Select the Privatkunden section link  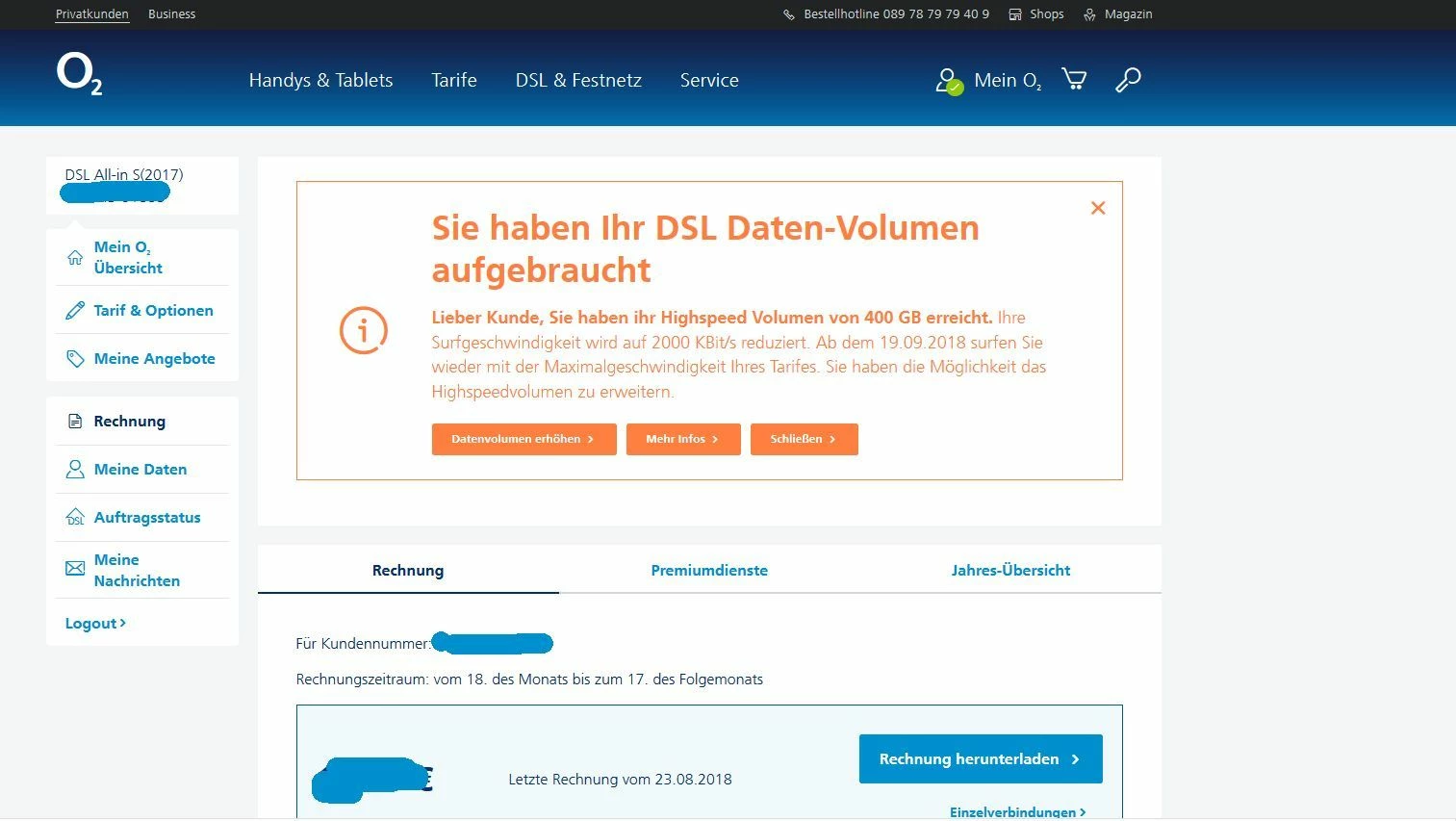(x=92, y=14)
